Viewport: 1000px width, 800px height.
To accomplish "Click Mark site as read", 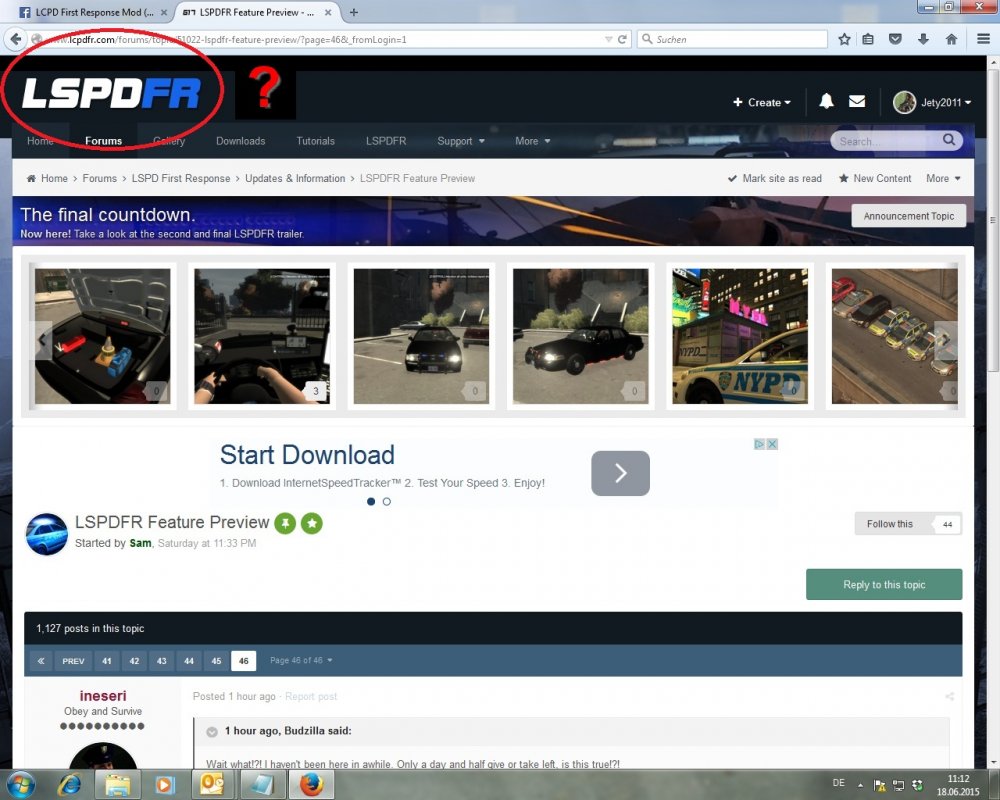I will (x=775, y=179).
